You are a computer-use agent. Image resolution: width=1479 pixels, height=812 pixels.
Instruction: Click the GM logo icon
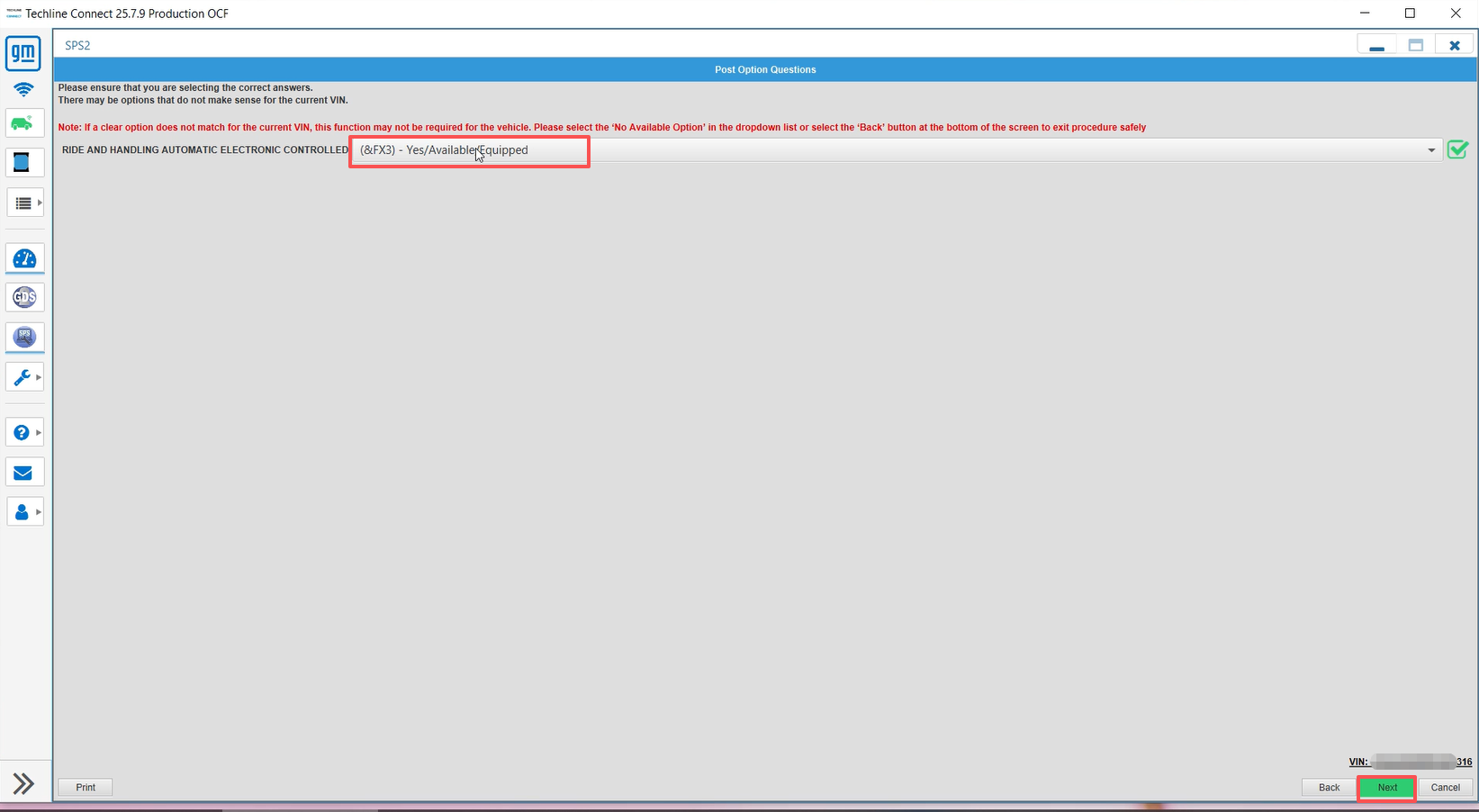[x=23, y=54]
